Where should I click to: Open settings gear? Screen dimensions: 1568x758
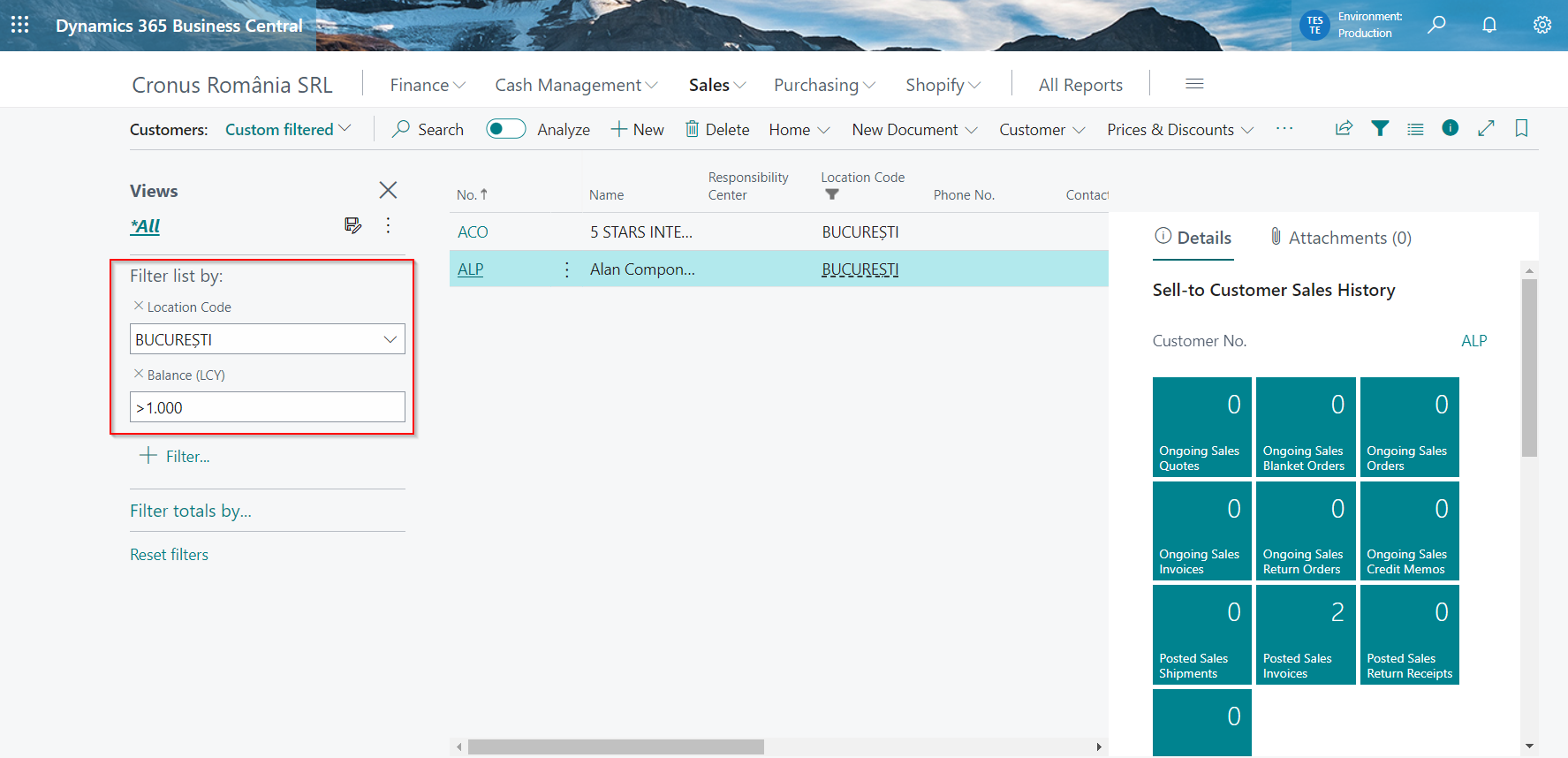point(1542,25)
